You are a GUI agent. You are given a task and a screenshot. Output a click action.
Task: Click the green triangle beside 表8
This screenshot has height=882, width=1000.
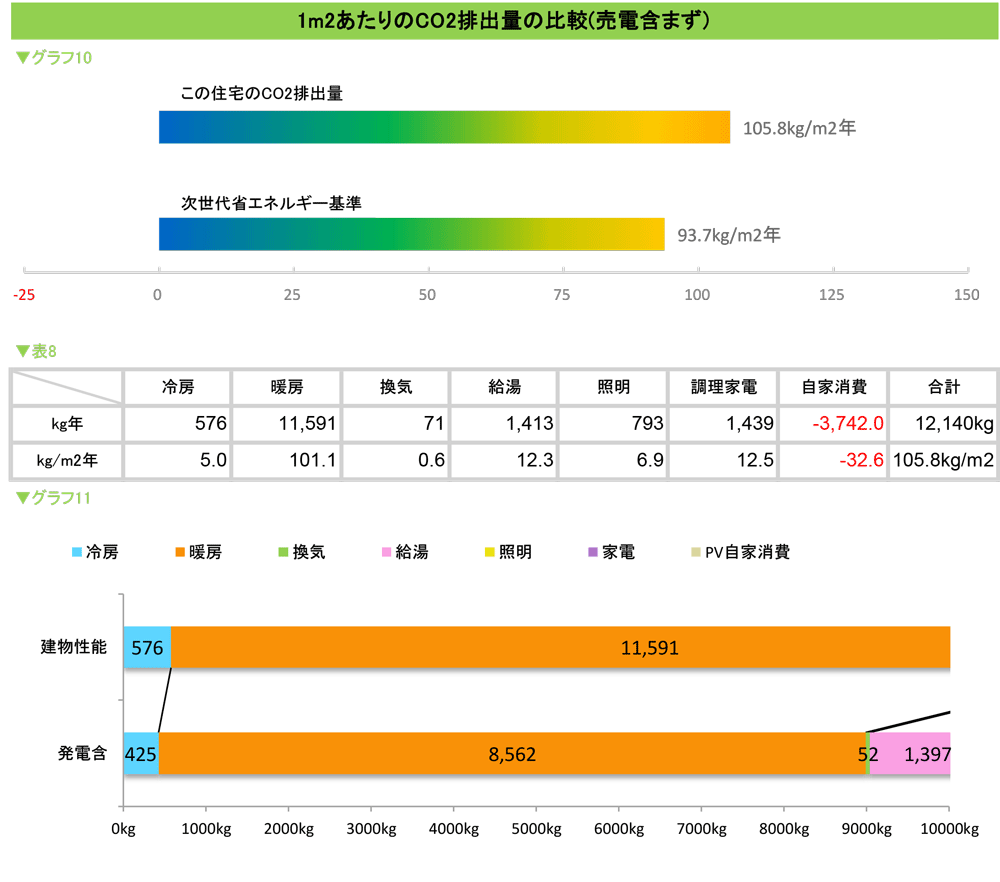pyautogui.click(x=23, y=351)
